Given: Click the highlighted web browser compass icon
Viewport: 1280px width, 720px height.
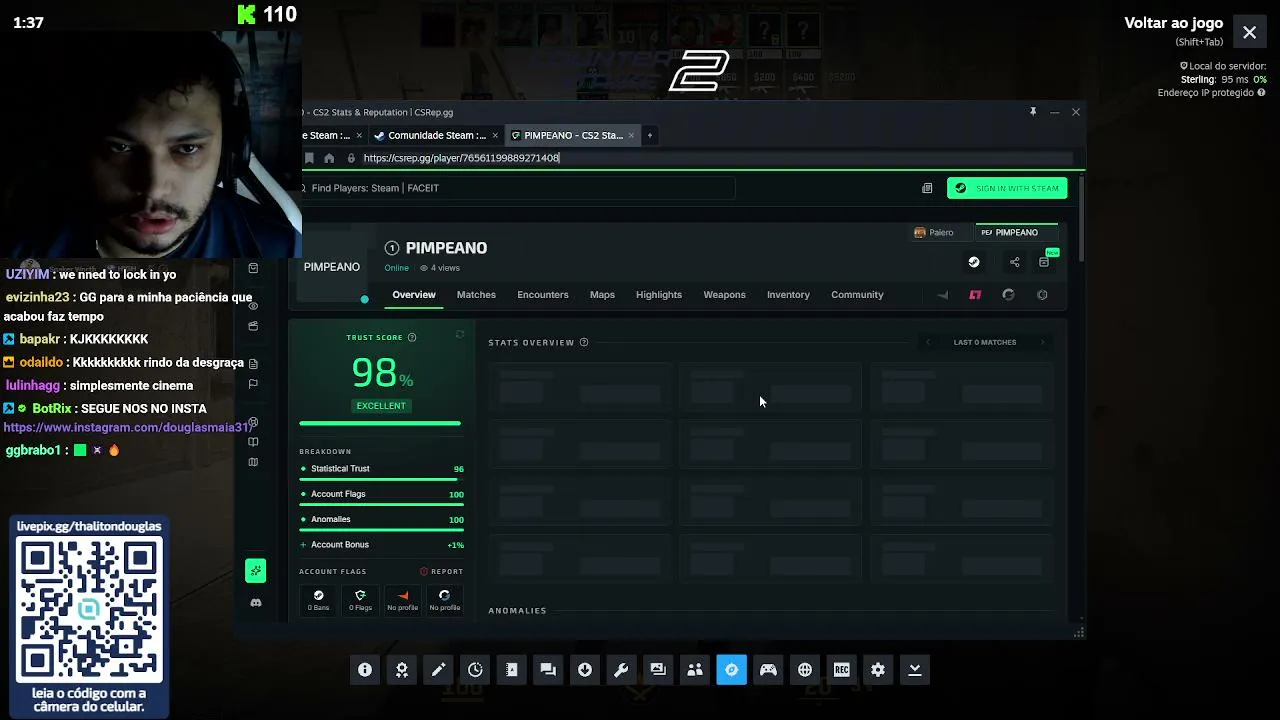Looking at the screenshot, I should [731, 670].
